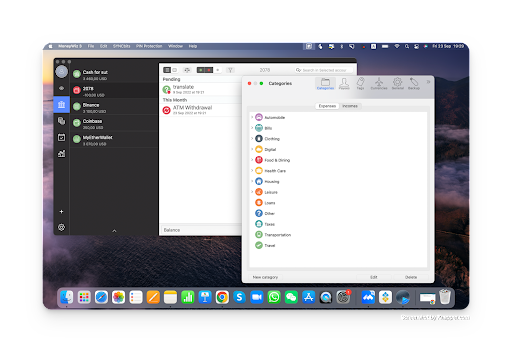Show more settings tabs via the double chevron

tap(428, 82)
